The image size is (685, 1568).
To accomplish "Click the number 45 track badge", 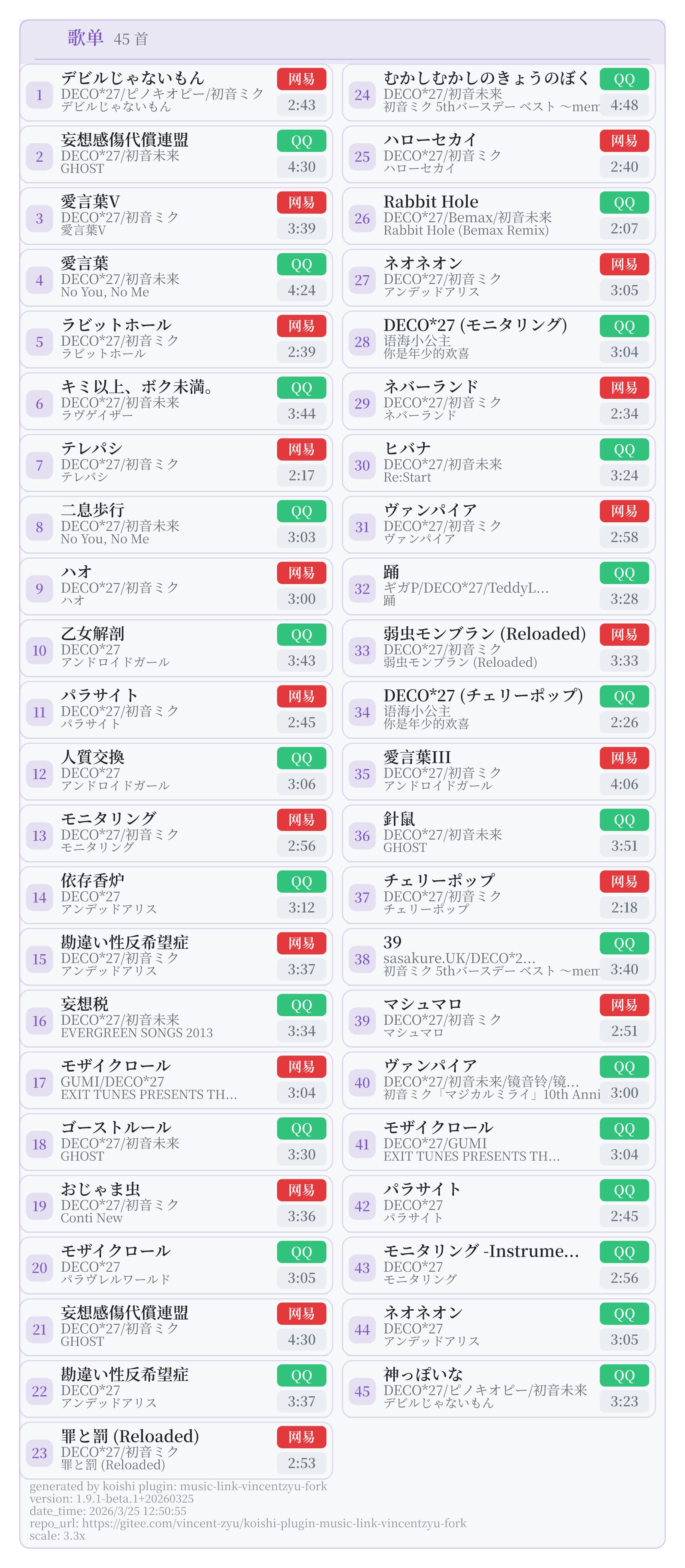I will click(x=362, y=1391).
